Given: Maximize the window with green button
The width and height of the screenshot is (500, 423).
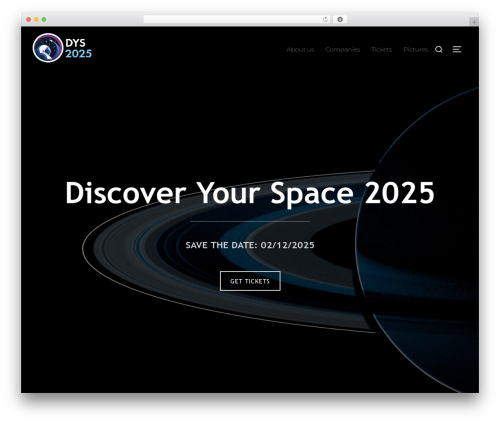Looking at the screenshot, I should 44,20.
